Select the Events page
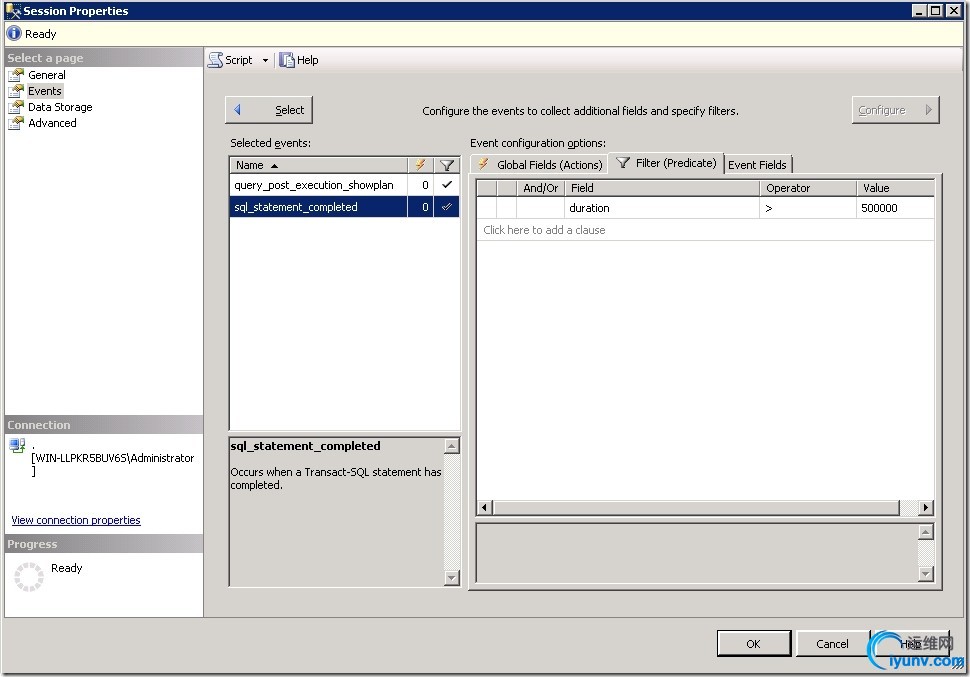Screen dimensions: 970x677 (45, 91)
